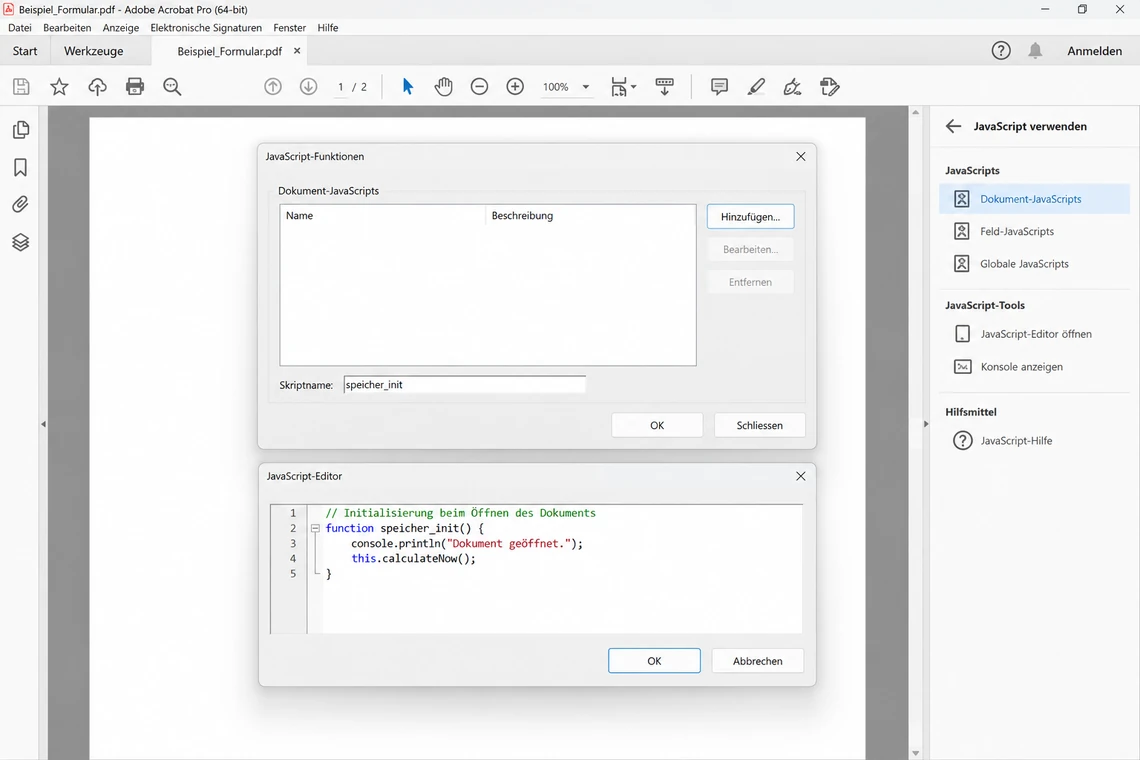1140x760 pixels.
Task: Open the help question mark icon
Action: 1001,51
